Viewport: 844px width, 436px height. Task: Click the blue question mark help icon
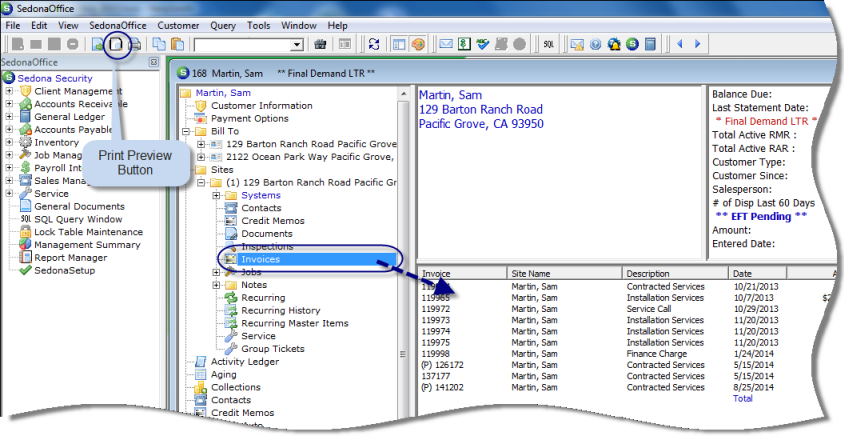[x=595, y=44]
